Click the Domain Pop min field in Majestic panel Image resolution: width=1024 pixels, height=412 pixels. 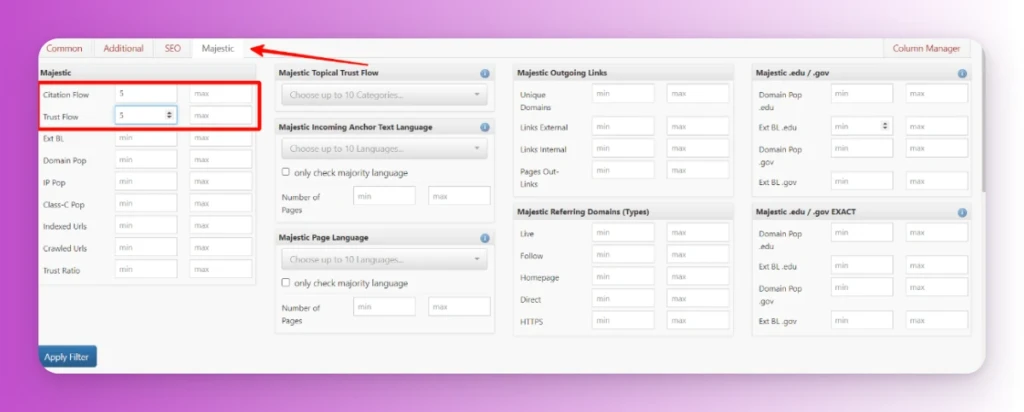point(146,159)
